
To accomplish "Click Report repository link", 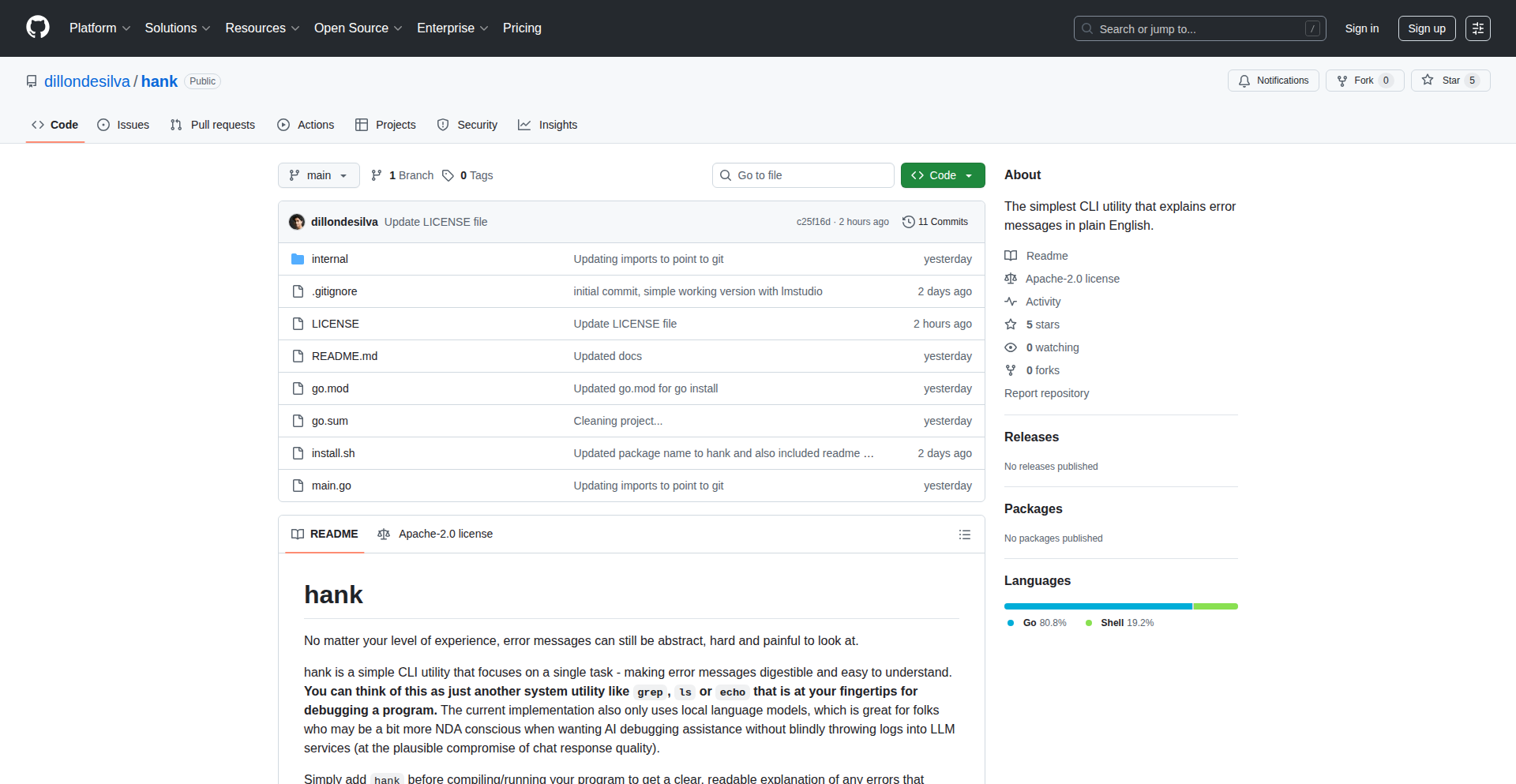I will coord(1046,393).
